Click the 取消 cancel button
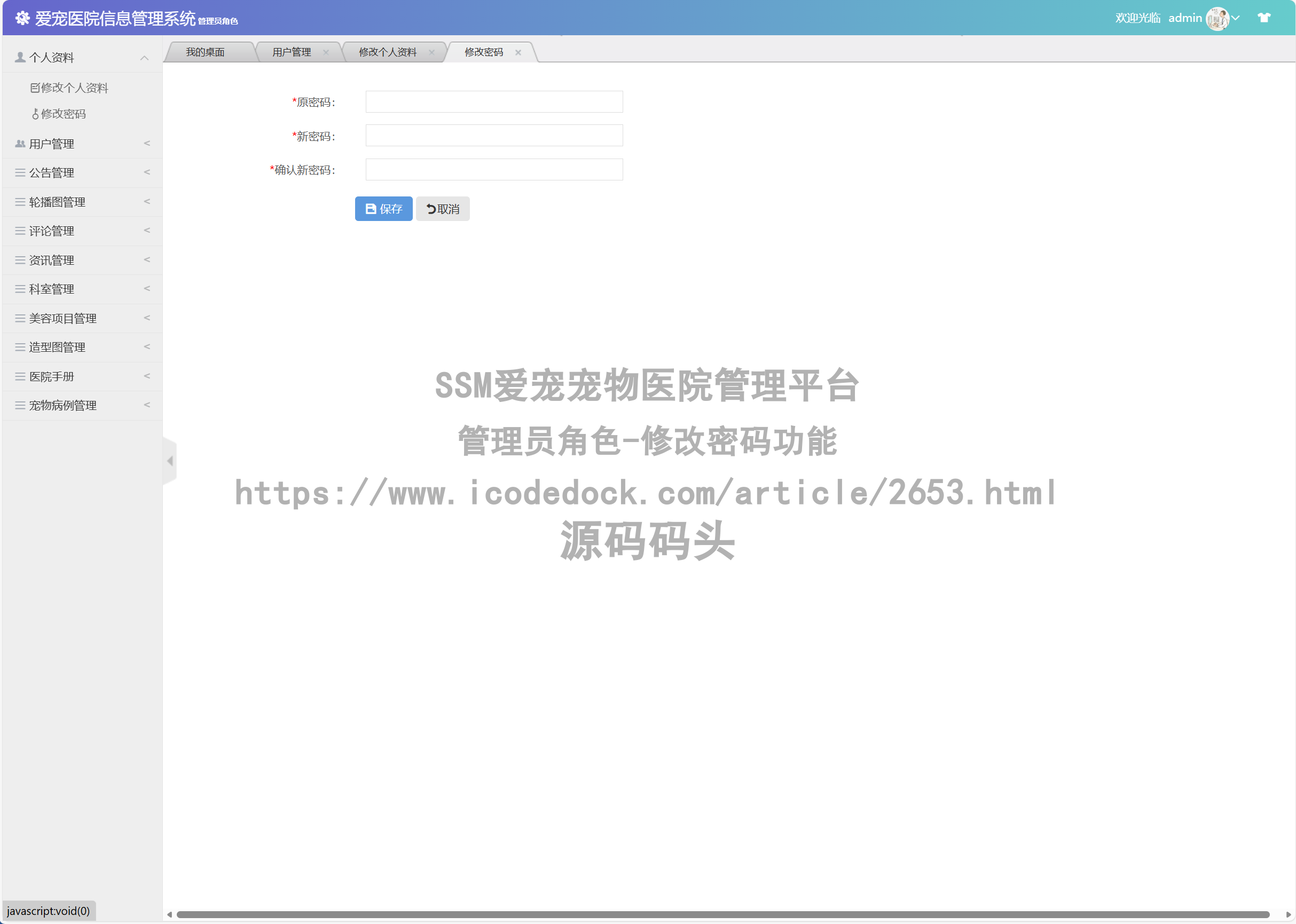This screenshot has width=1296, height=924. click(x=443, y=208)
